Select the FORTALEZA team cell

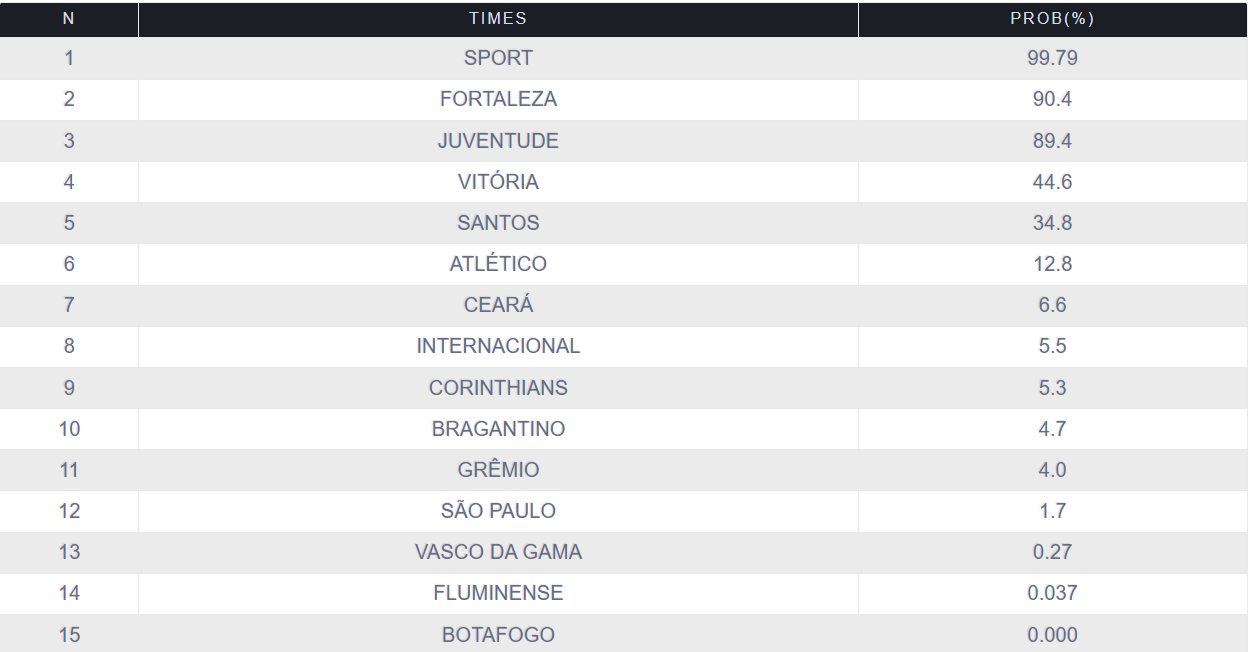[x=498, y=99]
